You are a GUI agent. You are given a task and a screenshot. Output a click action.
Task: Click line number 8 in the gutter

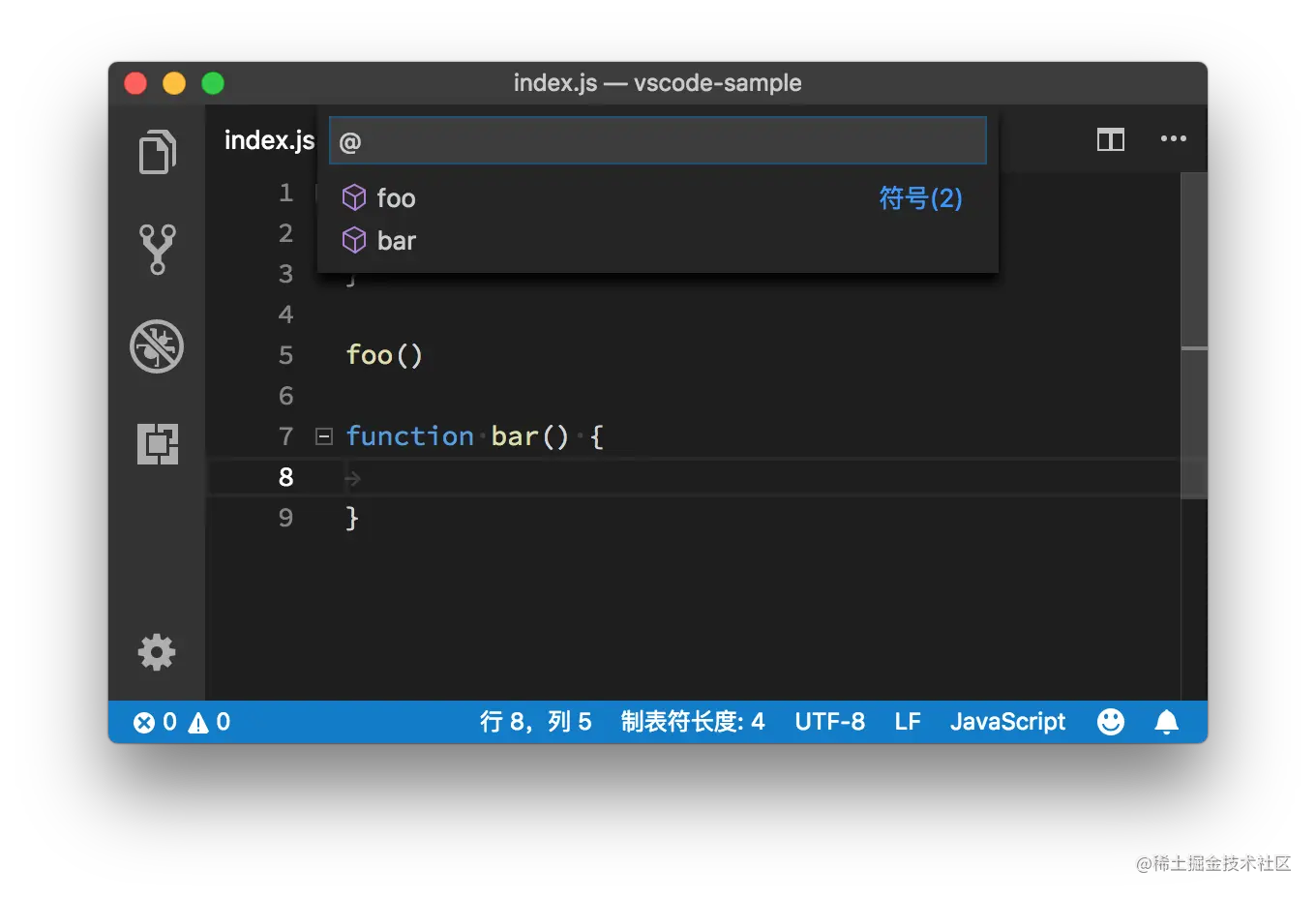click(x=285, y=477)
